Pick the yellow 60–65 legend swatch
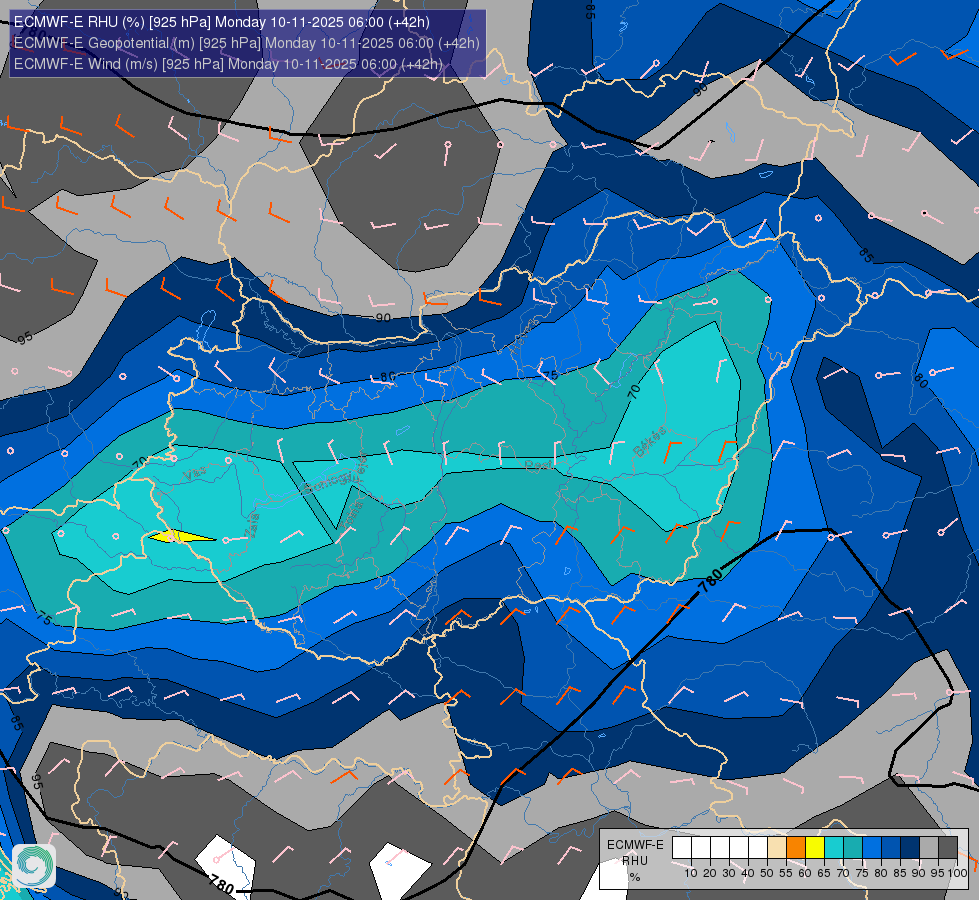Viewport: 979px width, 900px height. [x=815, y=847]
